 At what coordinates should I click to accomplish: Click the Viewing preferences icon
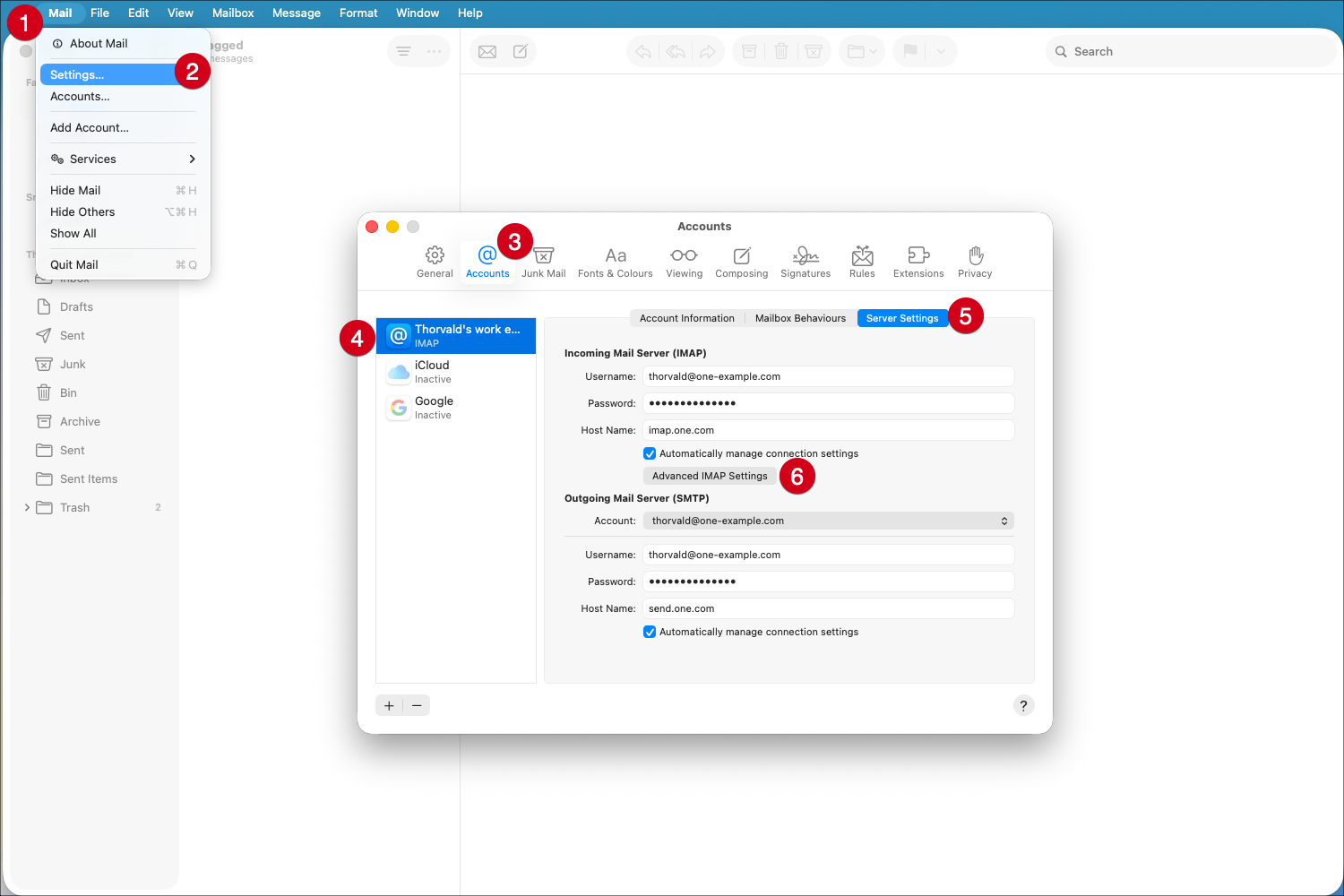[x=684, y=262]
